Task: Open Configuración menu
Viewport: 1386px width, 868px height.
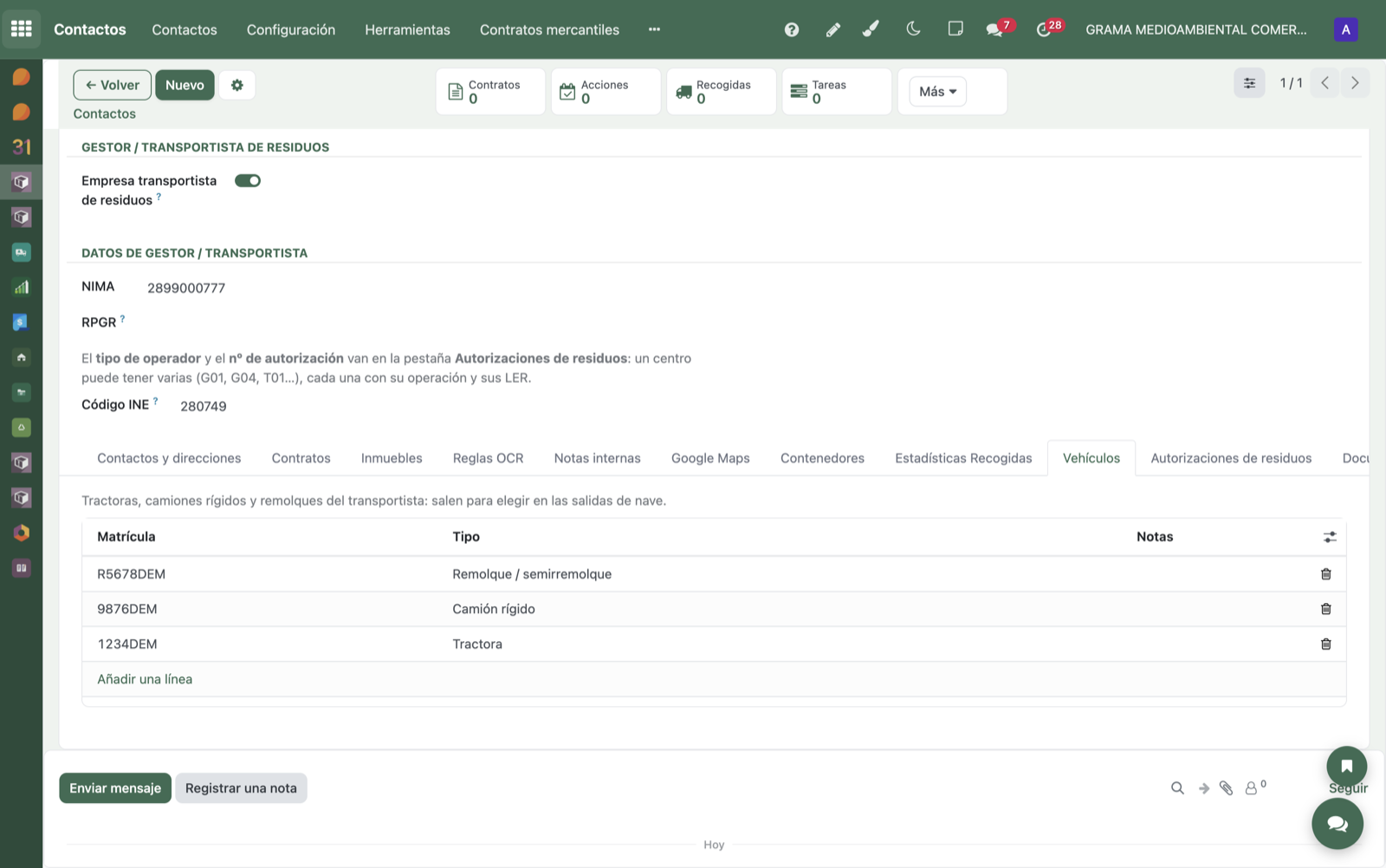Action: coord(291,29)
